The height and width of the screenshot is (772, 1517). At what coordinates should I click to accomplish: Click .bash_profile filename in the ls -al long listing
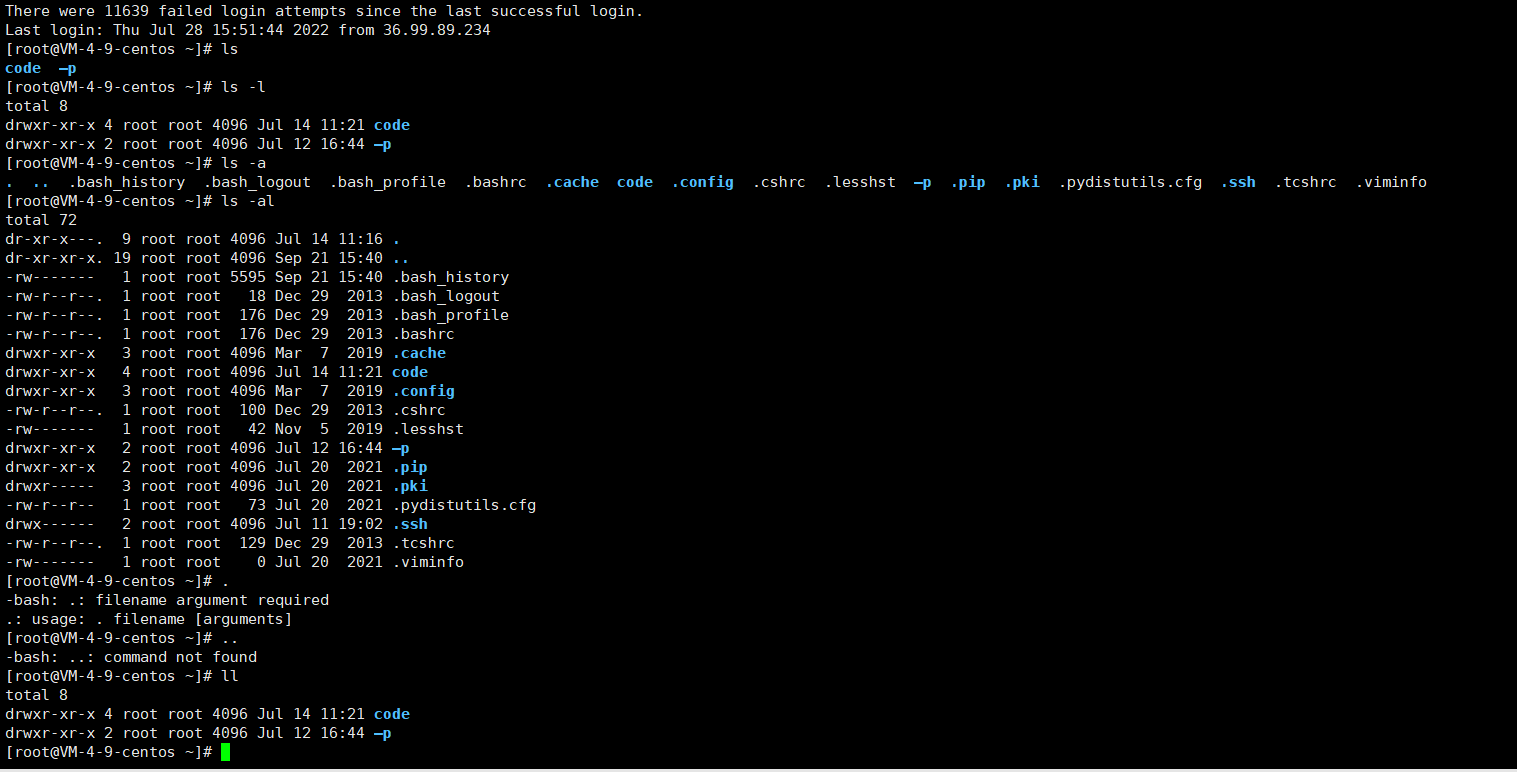click(x=450, y=315)
